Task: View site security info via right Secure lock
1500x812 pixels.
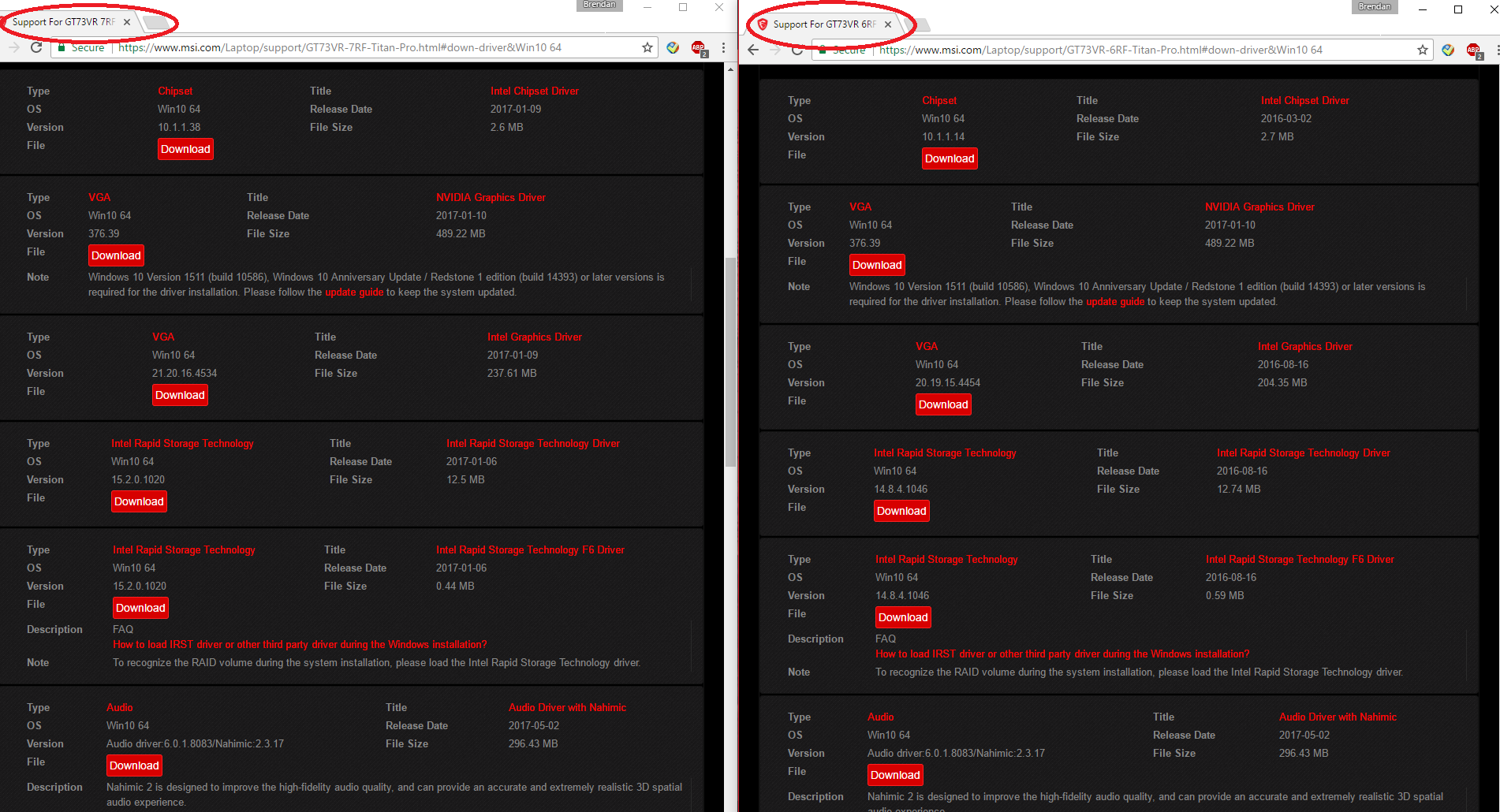Action: 842,50
